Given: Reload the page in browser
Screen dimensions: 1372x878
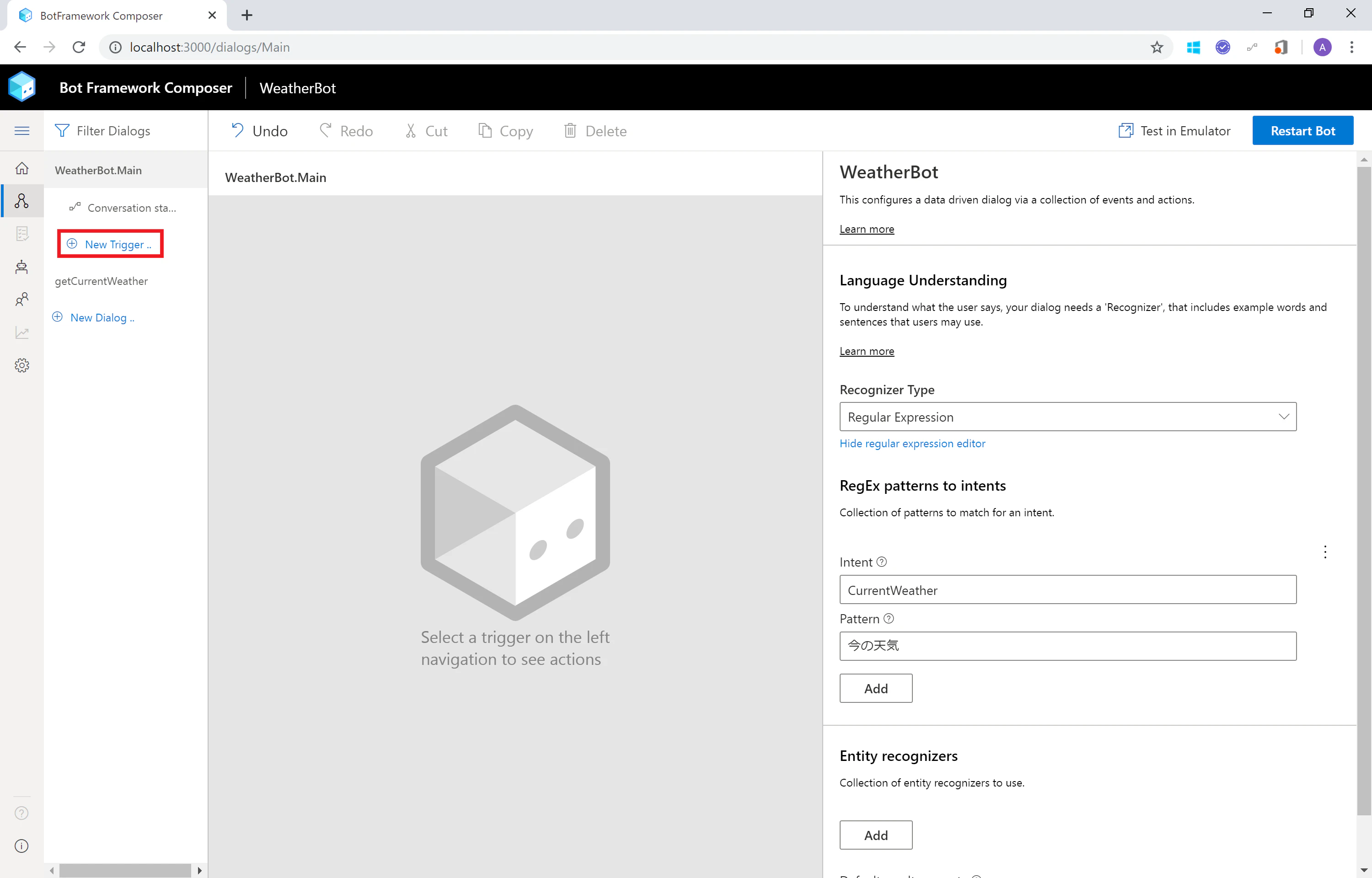Looking at the screenshot, I should pos(79,47).
